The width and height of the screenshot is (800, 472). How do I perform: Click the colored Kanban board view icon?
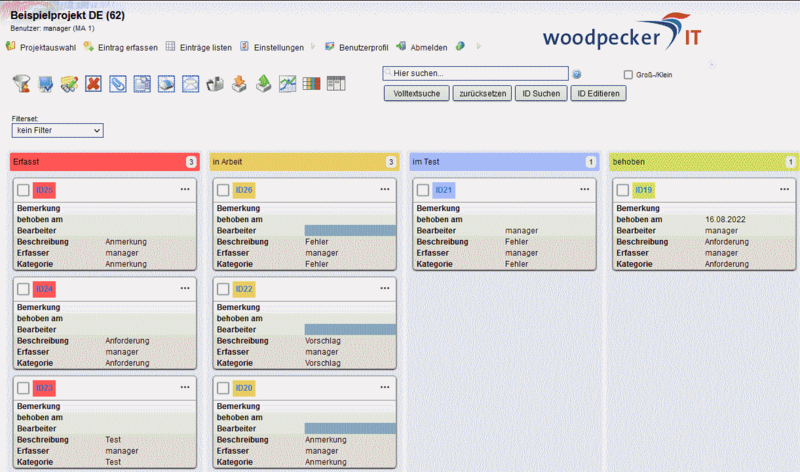[x=311, y=84]
